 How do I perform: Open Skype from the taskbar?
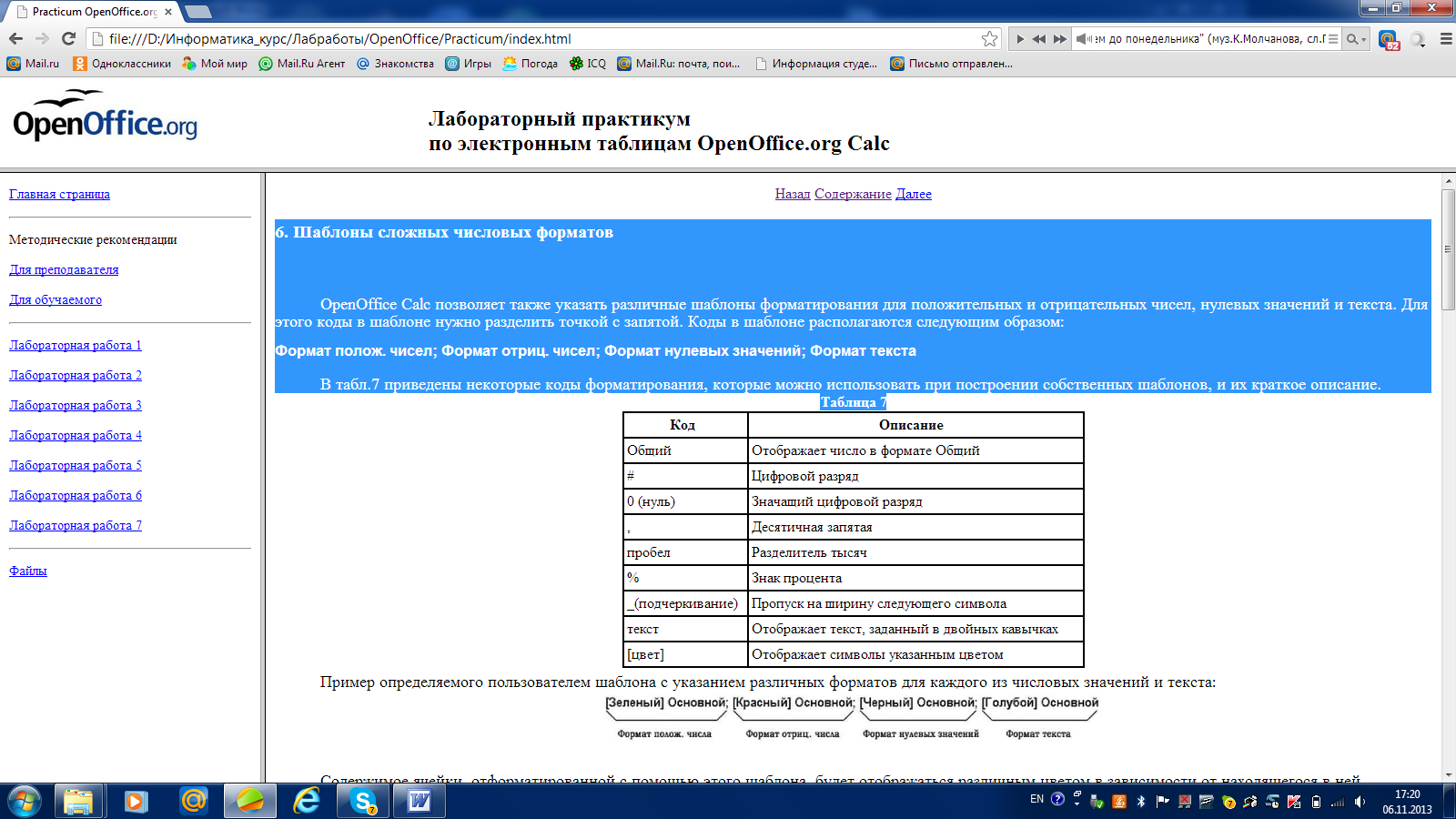[364, 801]
